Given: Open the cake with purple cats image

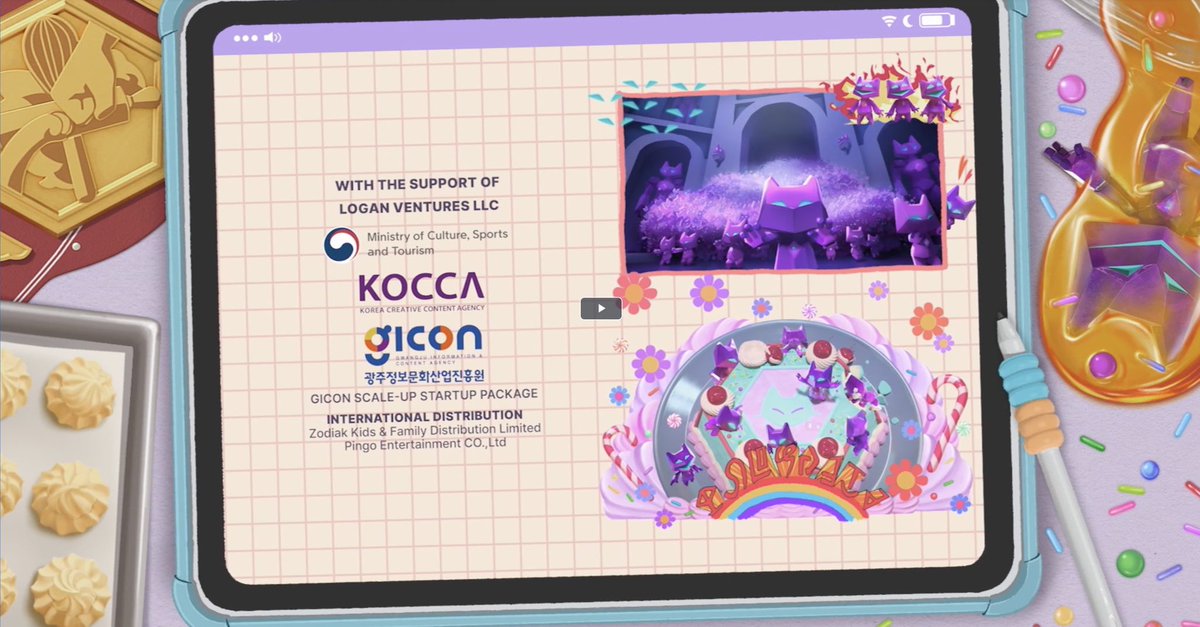Looking at the screenshot, I should (x=785, y=418).
